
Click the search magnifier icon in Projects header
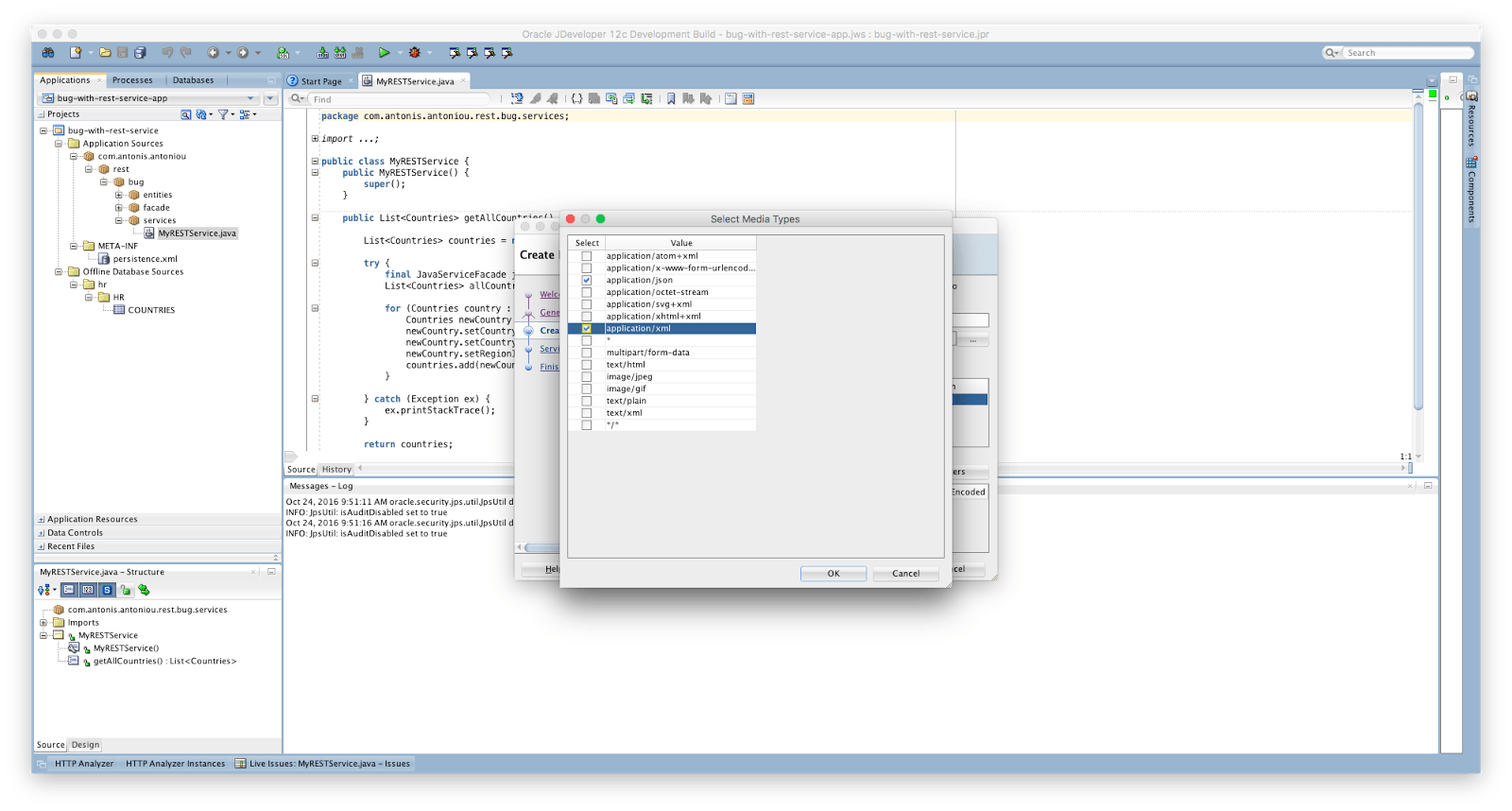(186, 114)
